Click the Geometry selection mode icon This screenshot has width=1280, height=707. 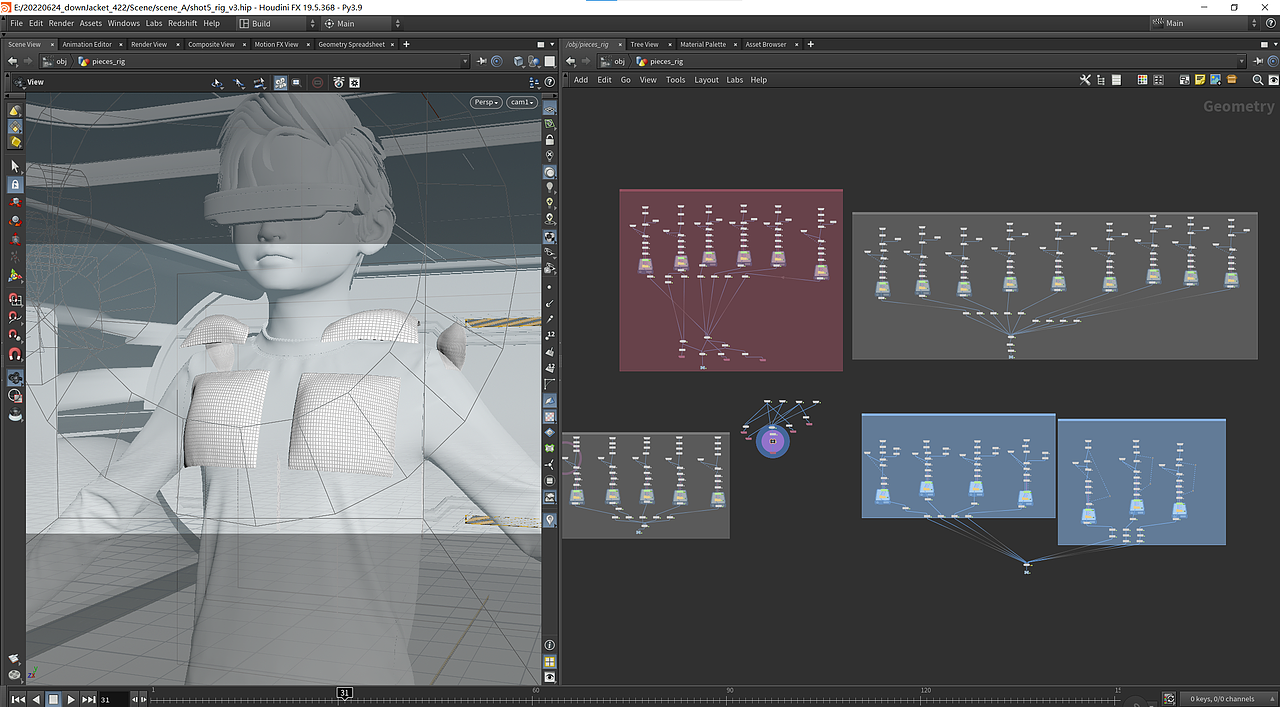point(15,127)
